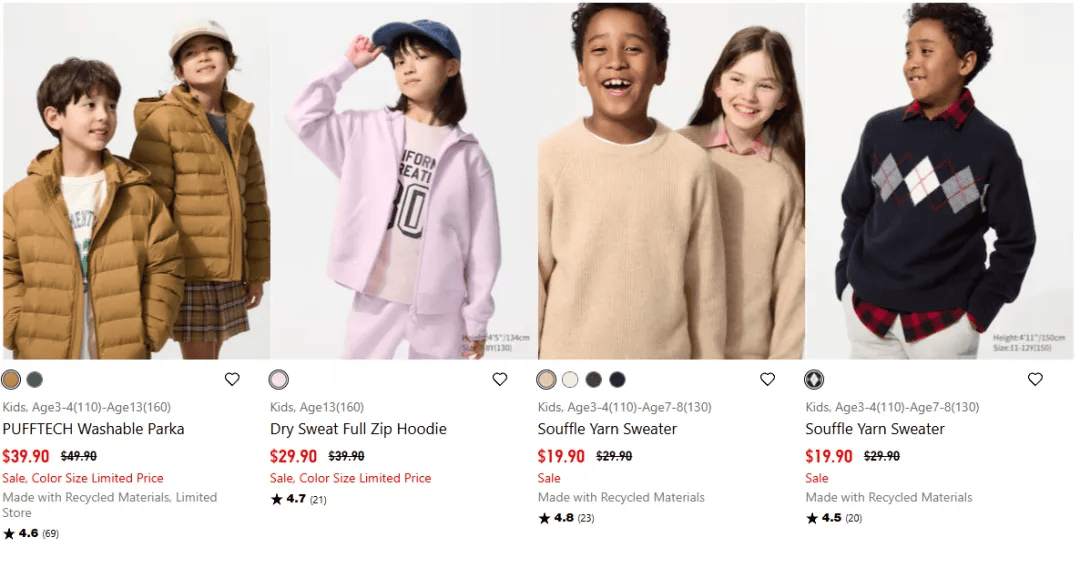Screen dimensions: 1080x578
Task: Add Dry Sweat Full Zip Hoodie to wishlist
Action: click(500, 379)
